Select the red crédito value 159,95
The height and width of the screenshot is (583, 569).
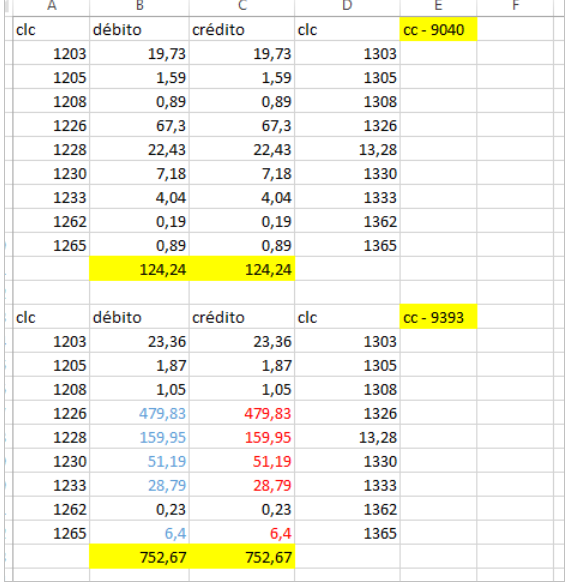click(242, 437)
